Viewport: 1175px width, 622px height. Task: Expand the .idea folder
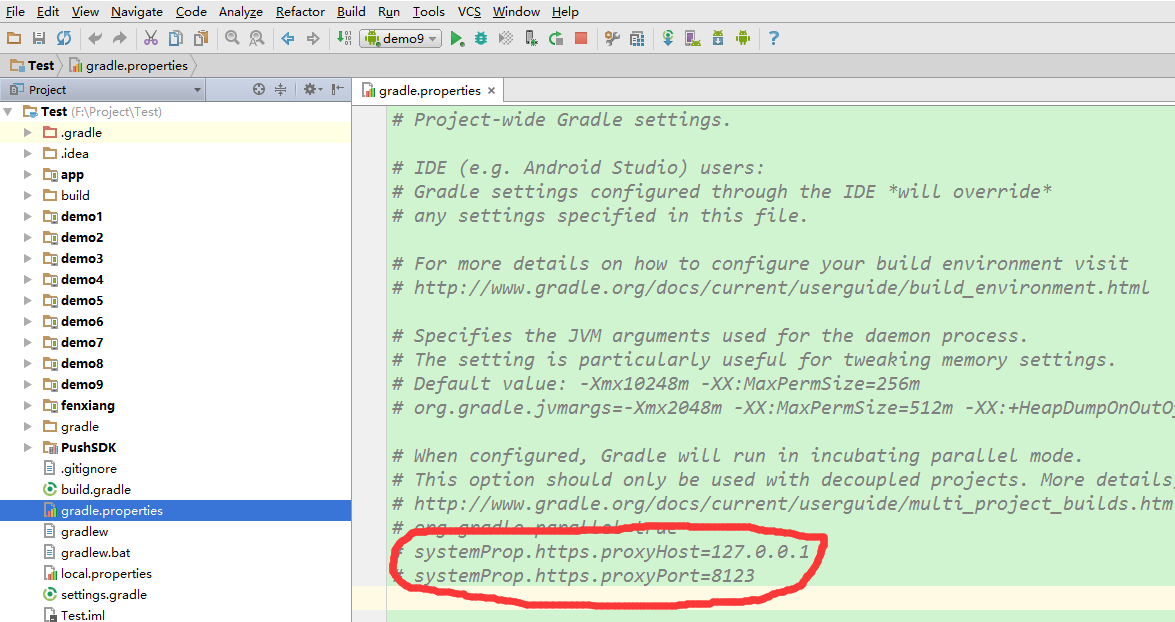[x=28, y=154]
